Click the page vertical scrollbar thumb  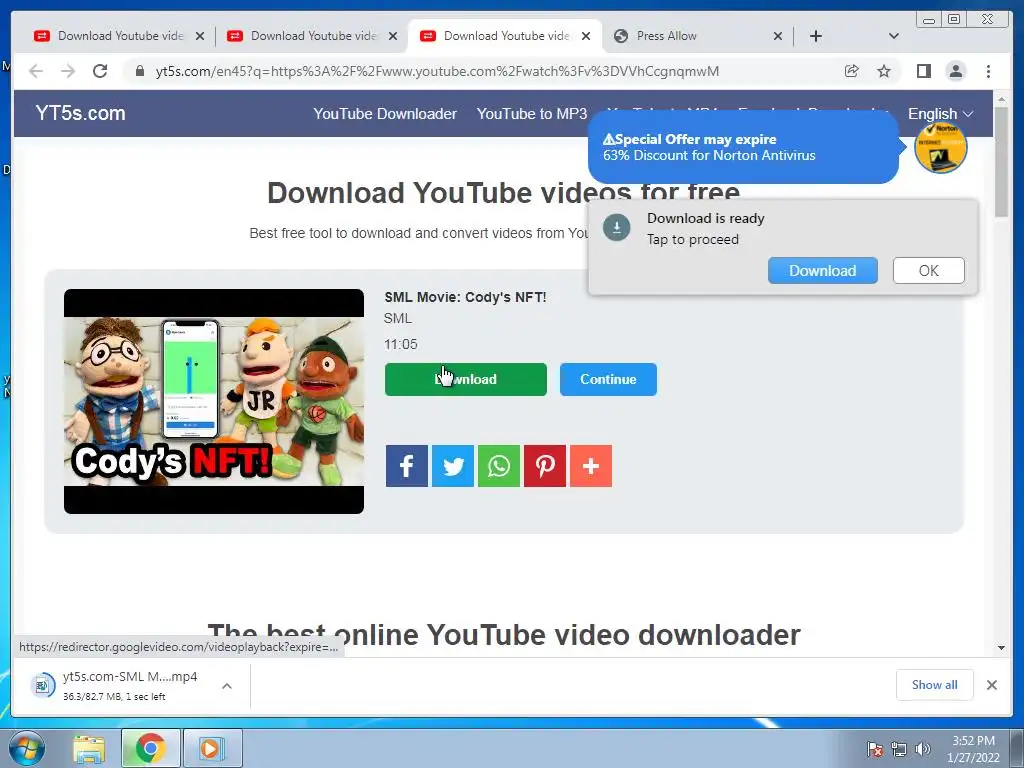pyautogui.click(x=1001, y=162)
